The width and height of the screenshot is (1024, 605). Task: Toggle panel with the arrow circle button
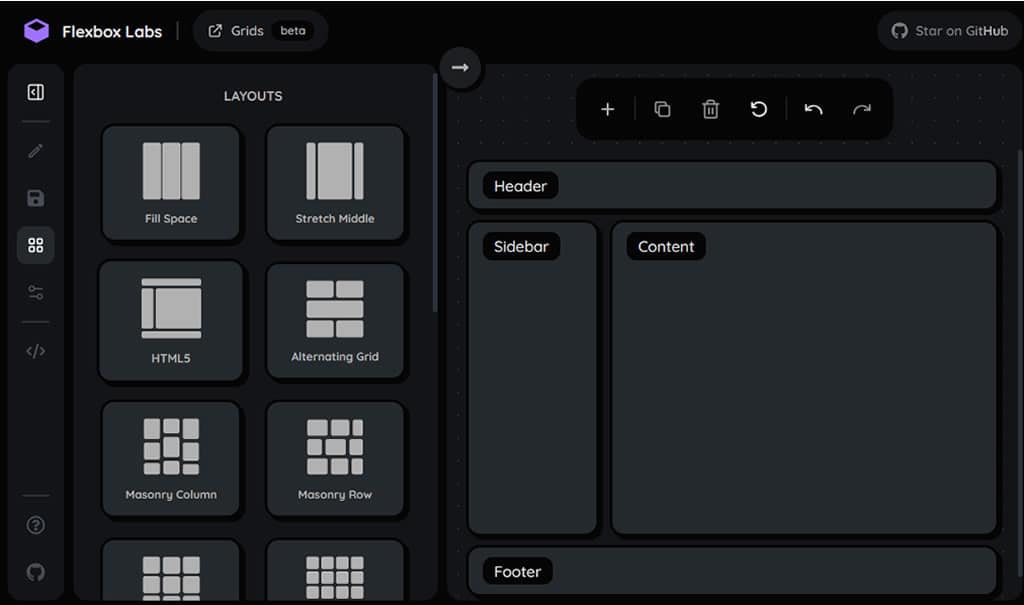coord(460,67)
